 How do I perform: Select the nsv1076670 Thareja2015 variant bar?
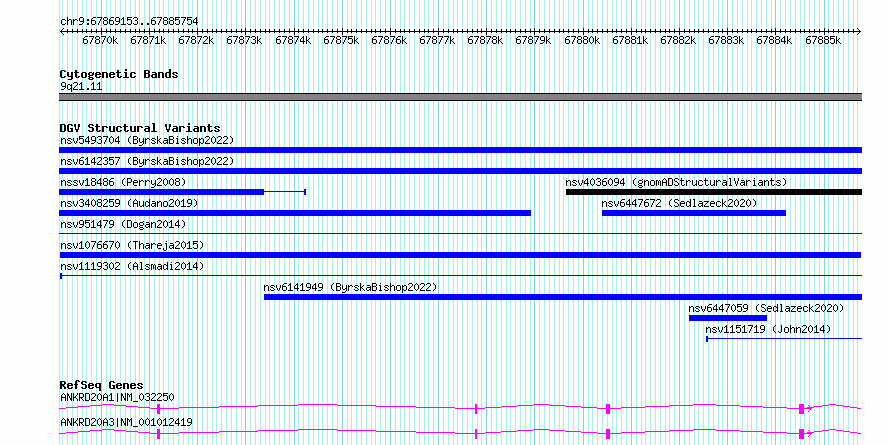pos(460,255)
